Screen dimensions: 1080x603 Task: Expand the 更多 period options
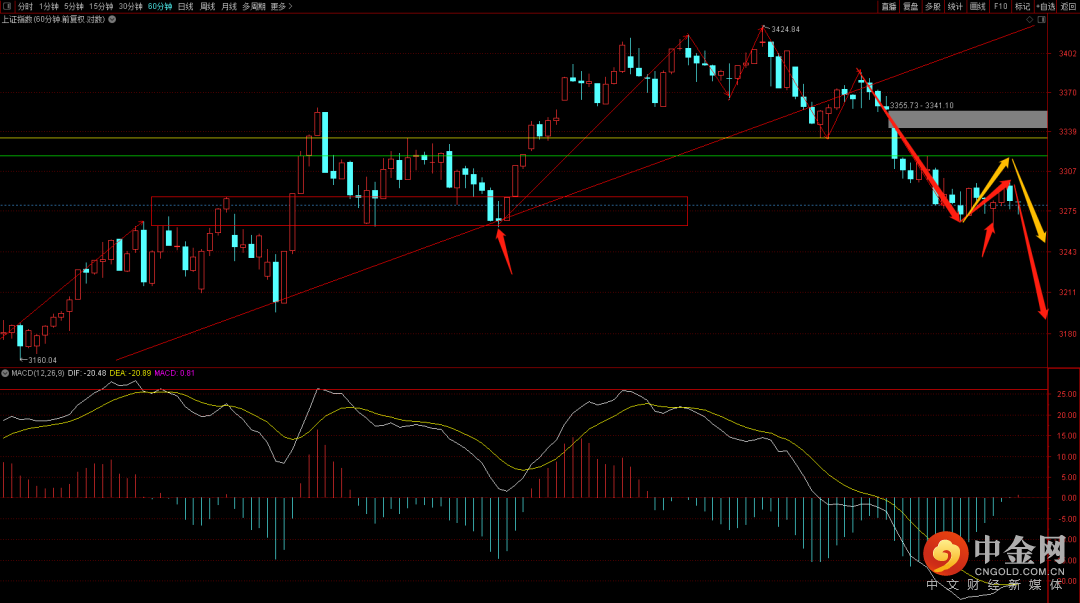point(281,6)
